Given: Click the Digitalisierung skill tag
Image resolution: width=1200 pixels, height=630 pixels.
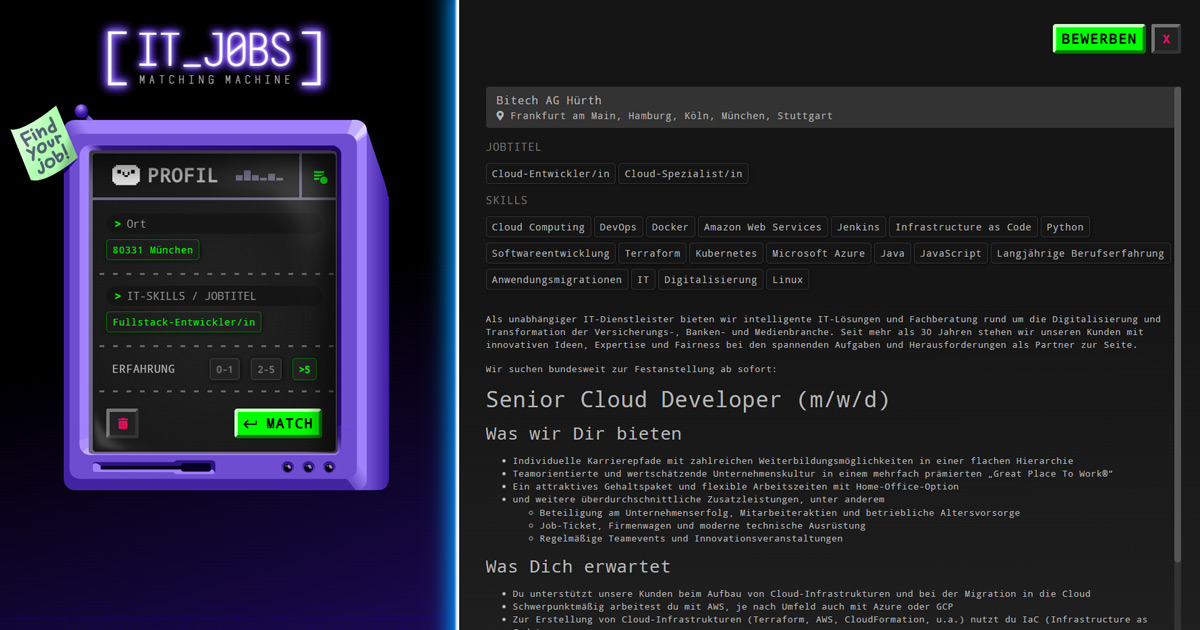Looking at the screenshot, I should (711, 279).
